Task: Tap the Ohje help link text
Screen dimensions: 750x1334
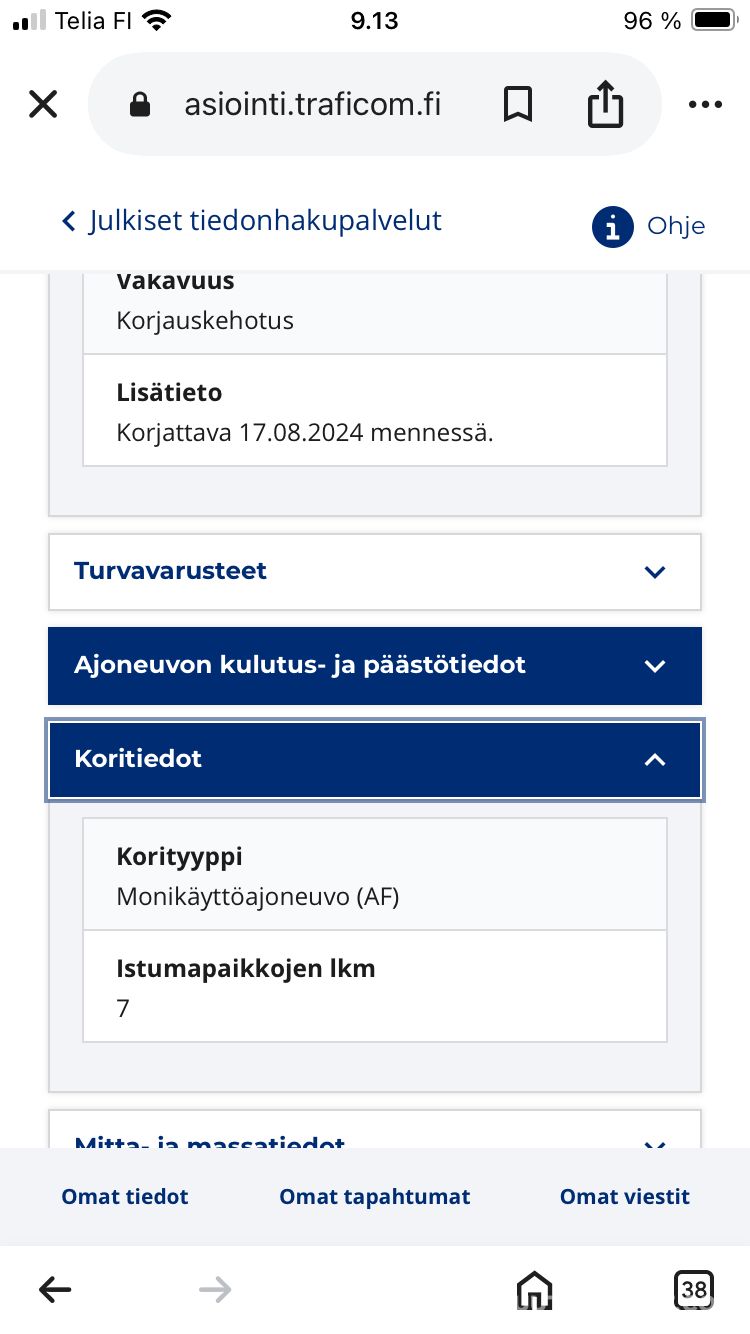Action: coord(676,227)
